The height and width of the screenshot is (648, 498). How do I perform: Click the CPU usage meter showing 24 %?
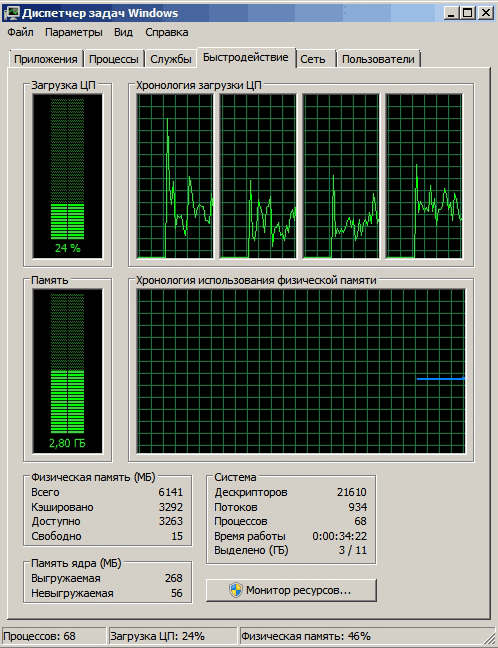(x=67, y=176)
